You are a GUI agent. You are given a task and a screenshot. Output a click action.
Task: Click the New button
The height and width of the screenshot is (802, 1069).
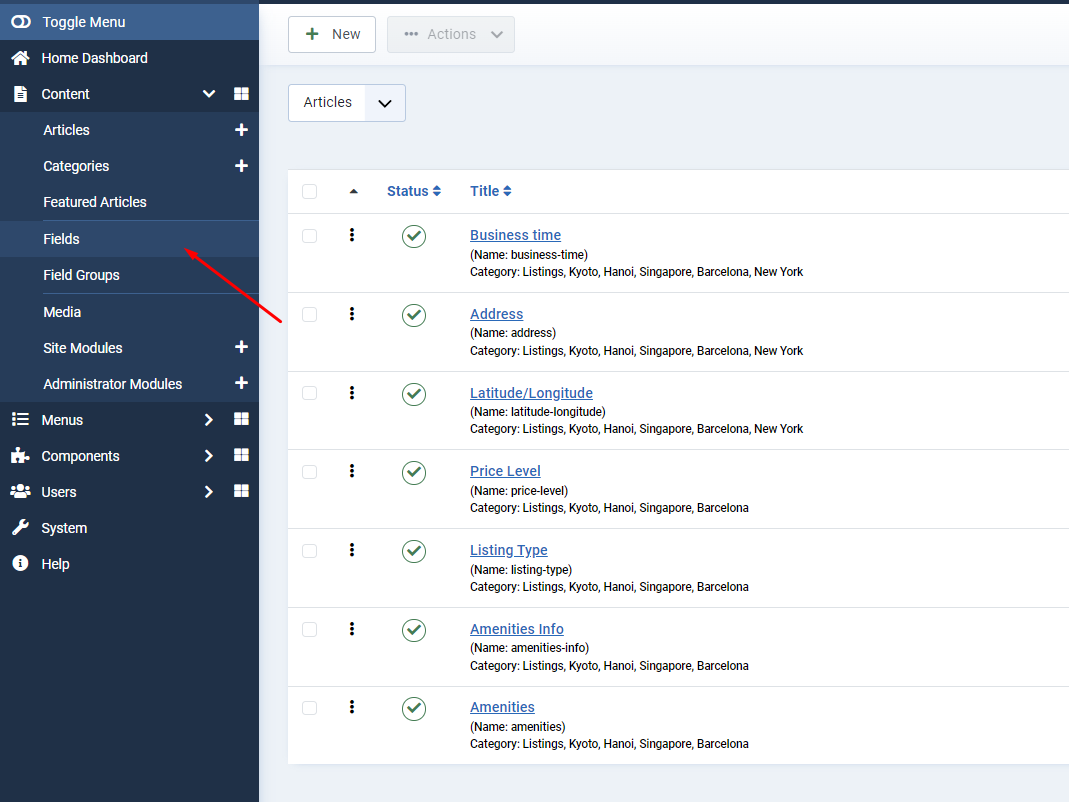point(332,34)
